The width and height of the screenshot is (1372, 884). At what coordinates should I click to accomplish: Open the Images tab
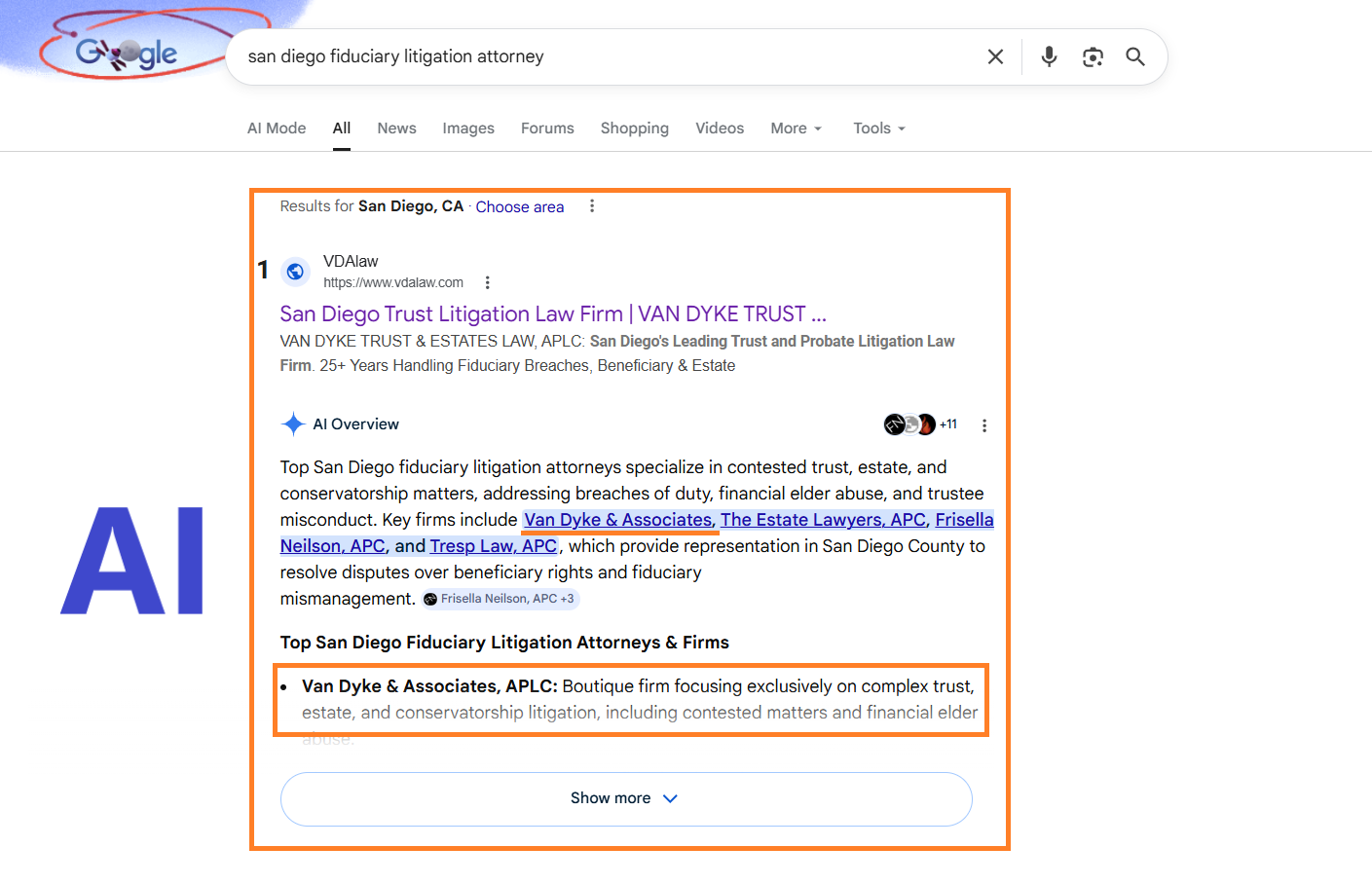point(468,129)
